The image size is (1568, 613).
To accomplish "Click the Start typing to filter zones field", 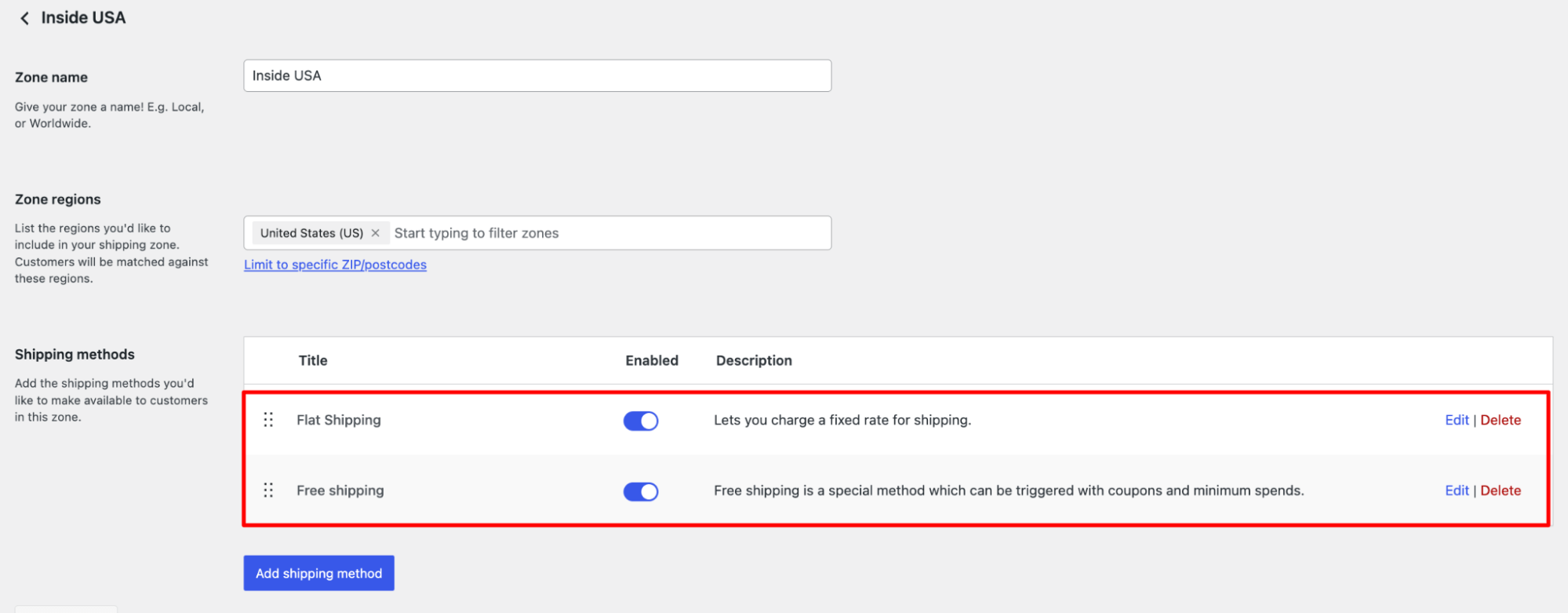I will point(549,232).
